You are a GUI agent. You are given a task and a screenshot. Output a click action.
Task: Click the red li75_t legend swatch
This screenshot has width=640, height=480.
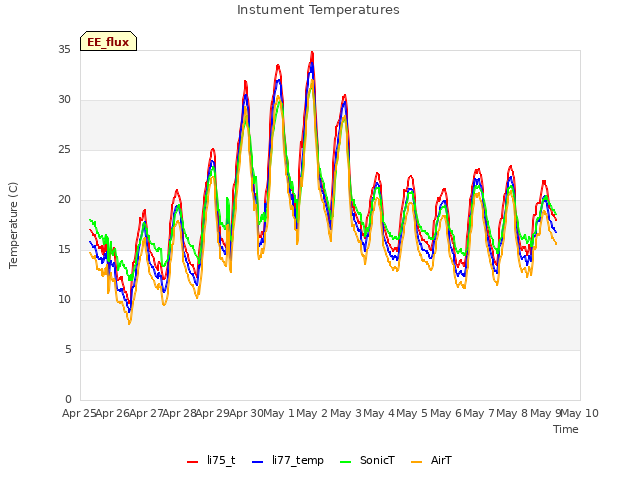(192, 462)
